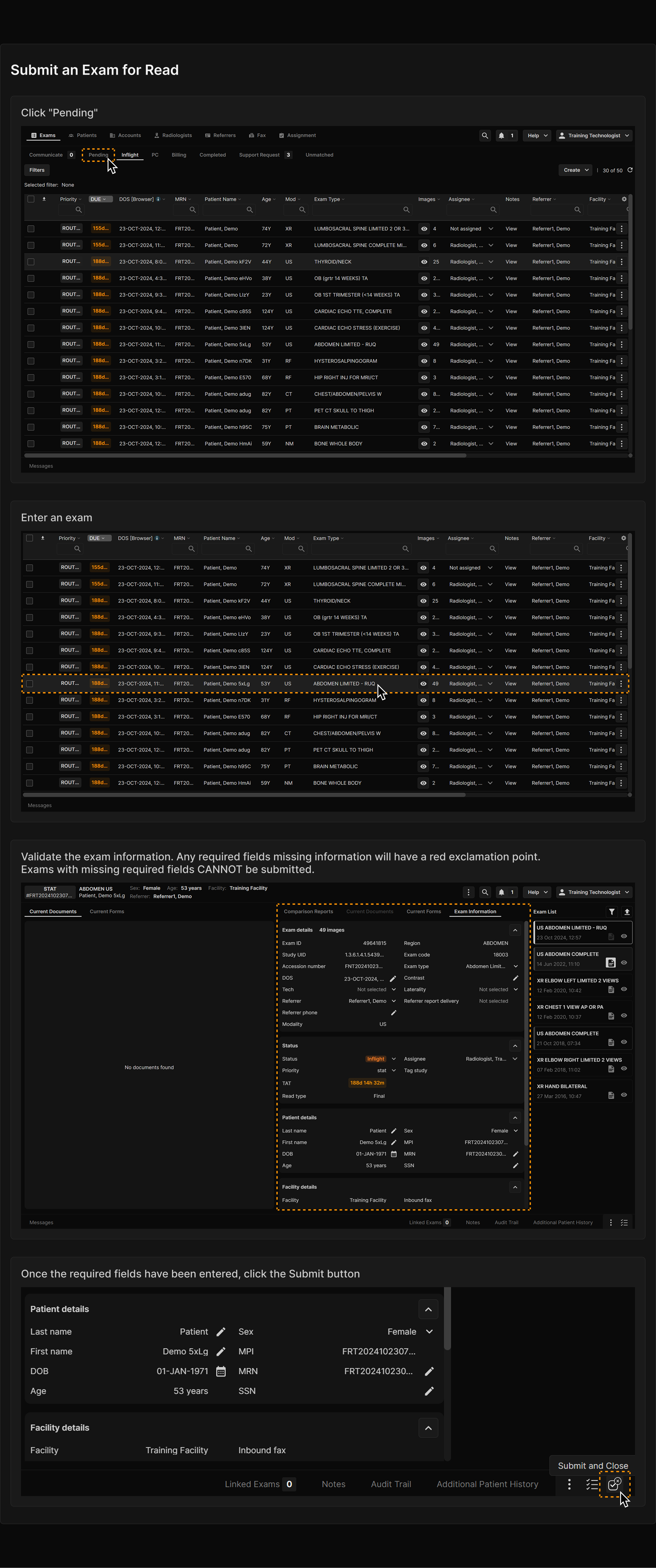Tick select-all checkbox in Click "Pending" table header
Image resolution: width=656 pixels, height=1568 pixels.
click(31, 199)
